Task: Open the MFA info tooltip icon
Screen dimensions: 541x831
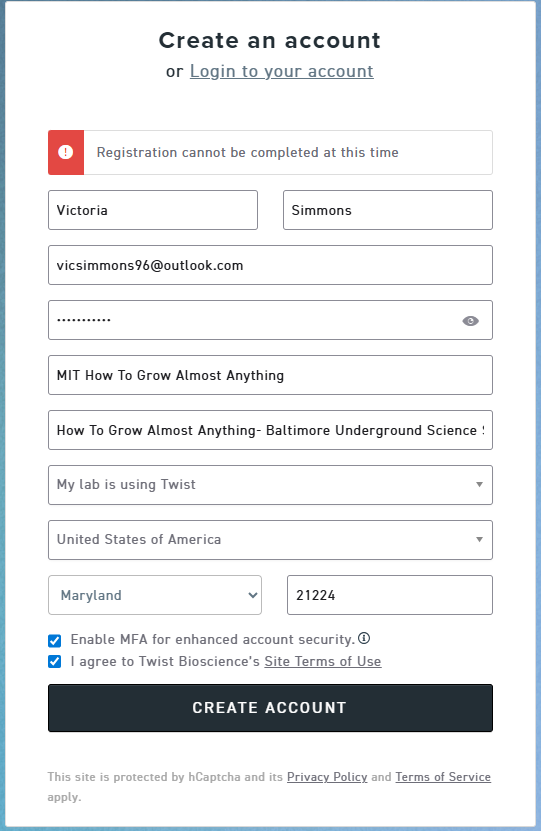Action: (364, 639)
